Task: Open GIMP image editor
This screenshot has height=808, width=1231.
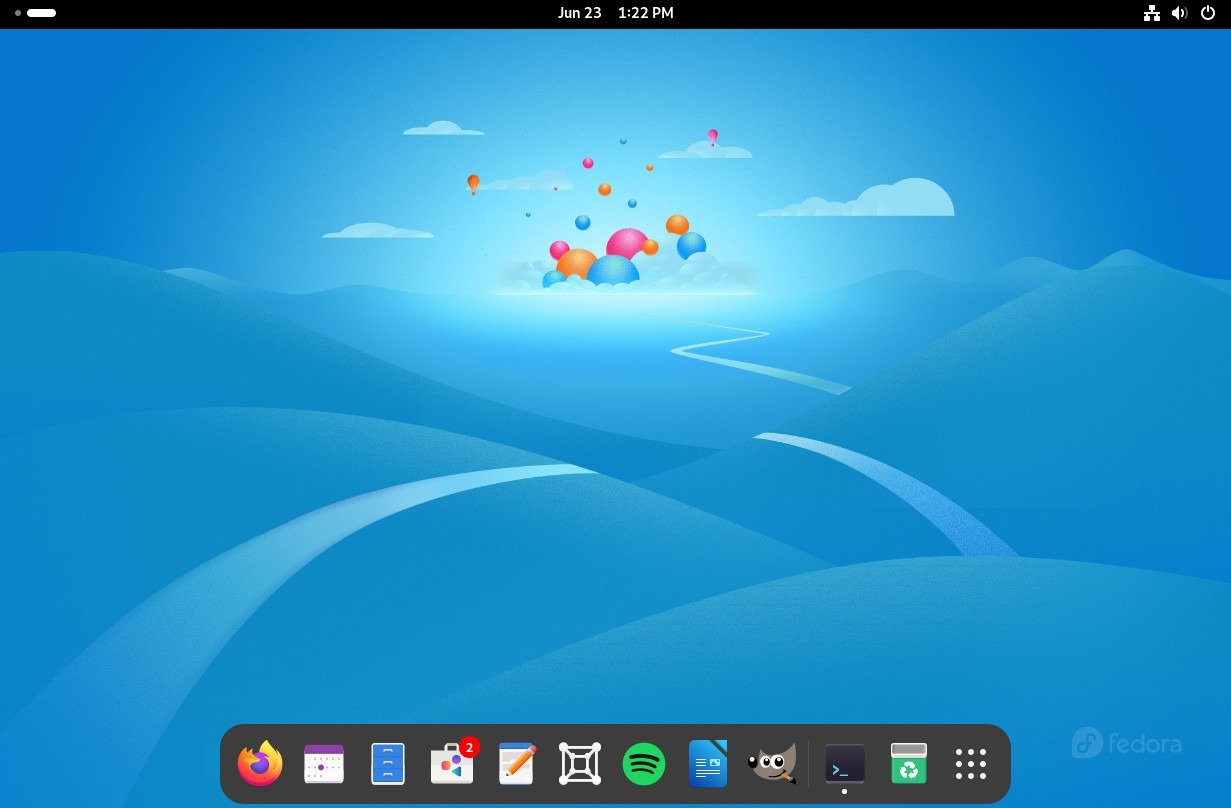Action: 771,763
